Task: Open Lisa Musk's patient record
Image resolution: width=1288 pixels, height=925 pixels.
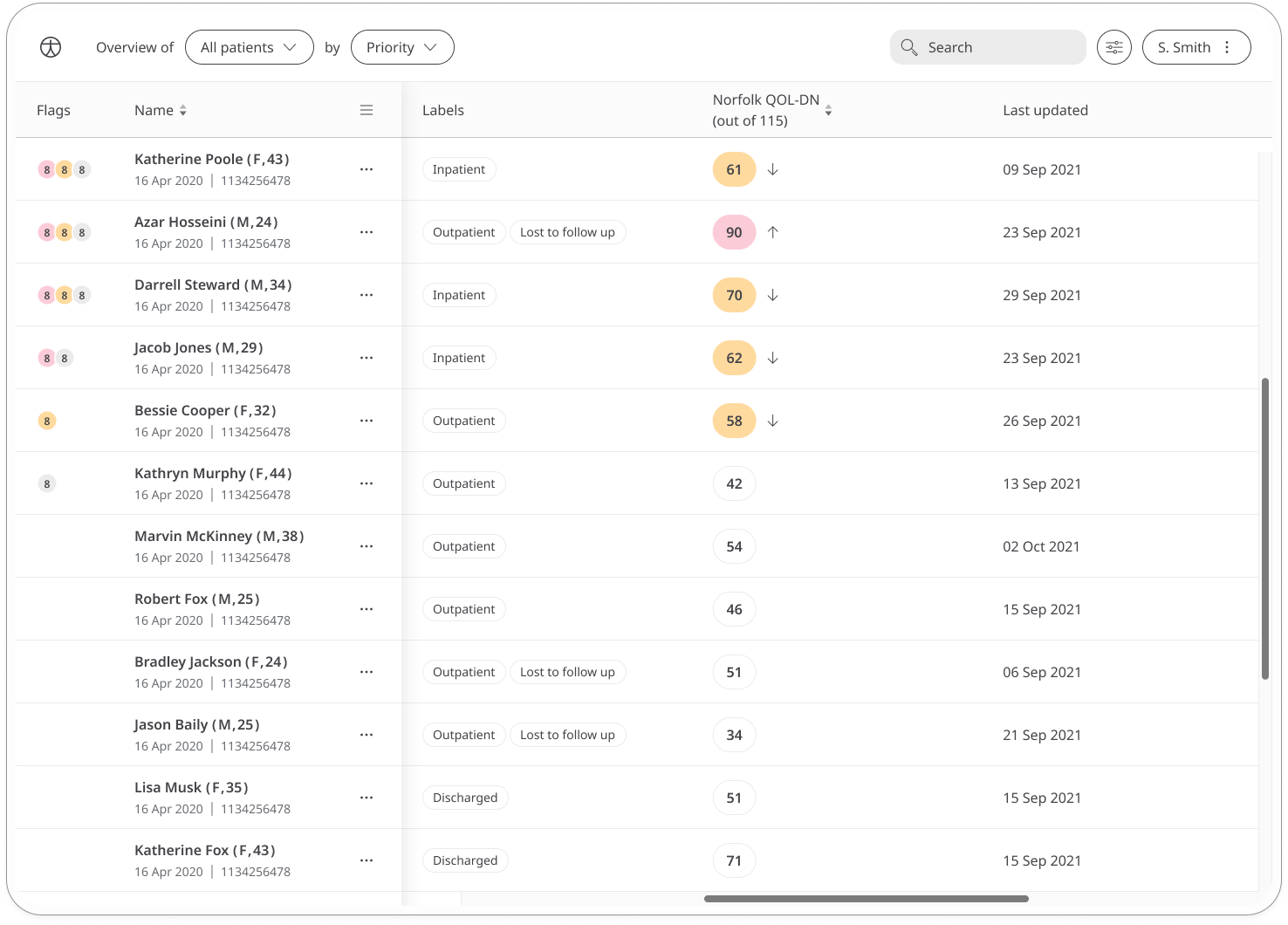Action: pyautogui.click(x=191, y=787)
